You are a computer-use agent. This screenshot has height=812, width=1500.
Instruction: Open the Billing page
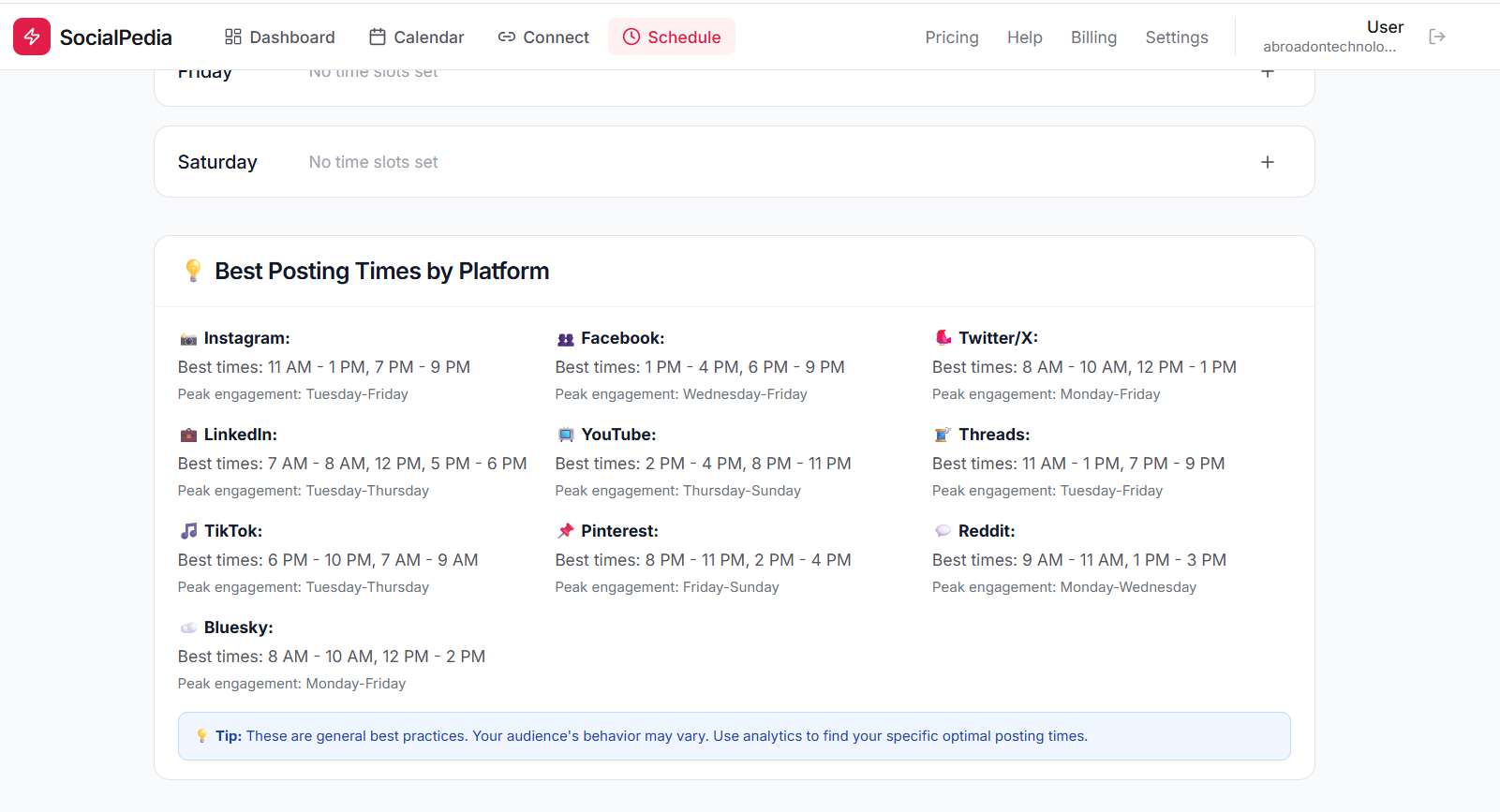[1093, 37]
